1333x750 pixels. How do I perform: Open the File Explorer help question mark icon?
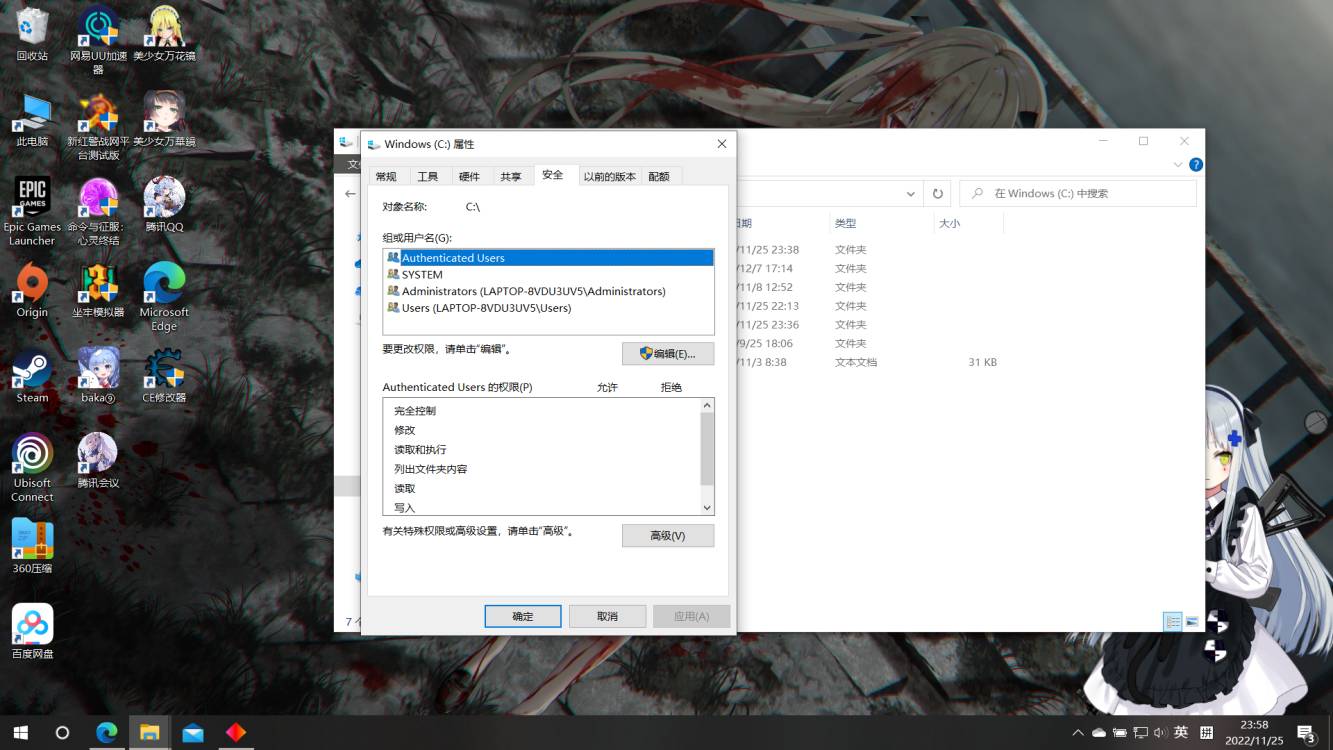coord(1195,165)
